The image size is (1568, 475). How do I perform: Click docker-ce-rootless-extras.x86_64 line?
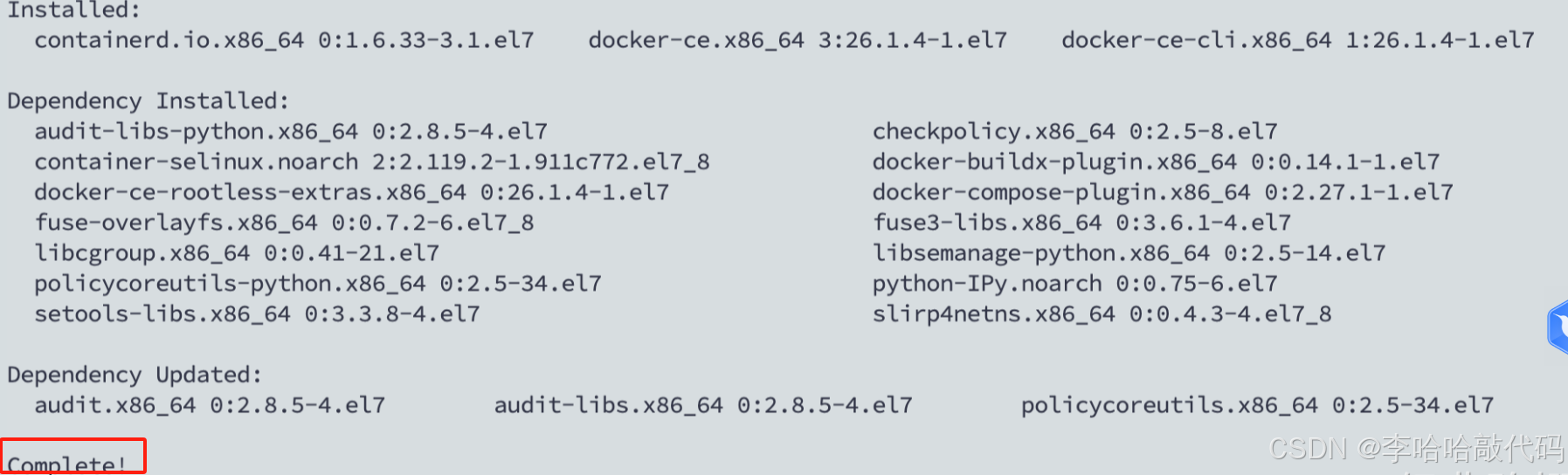pyautogui.click(x=352, y=193)
